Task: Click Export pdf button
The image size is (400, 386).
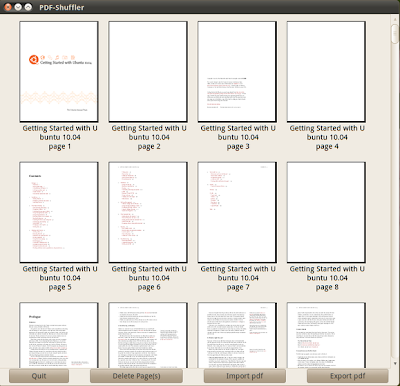Action: point(348,376)
